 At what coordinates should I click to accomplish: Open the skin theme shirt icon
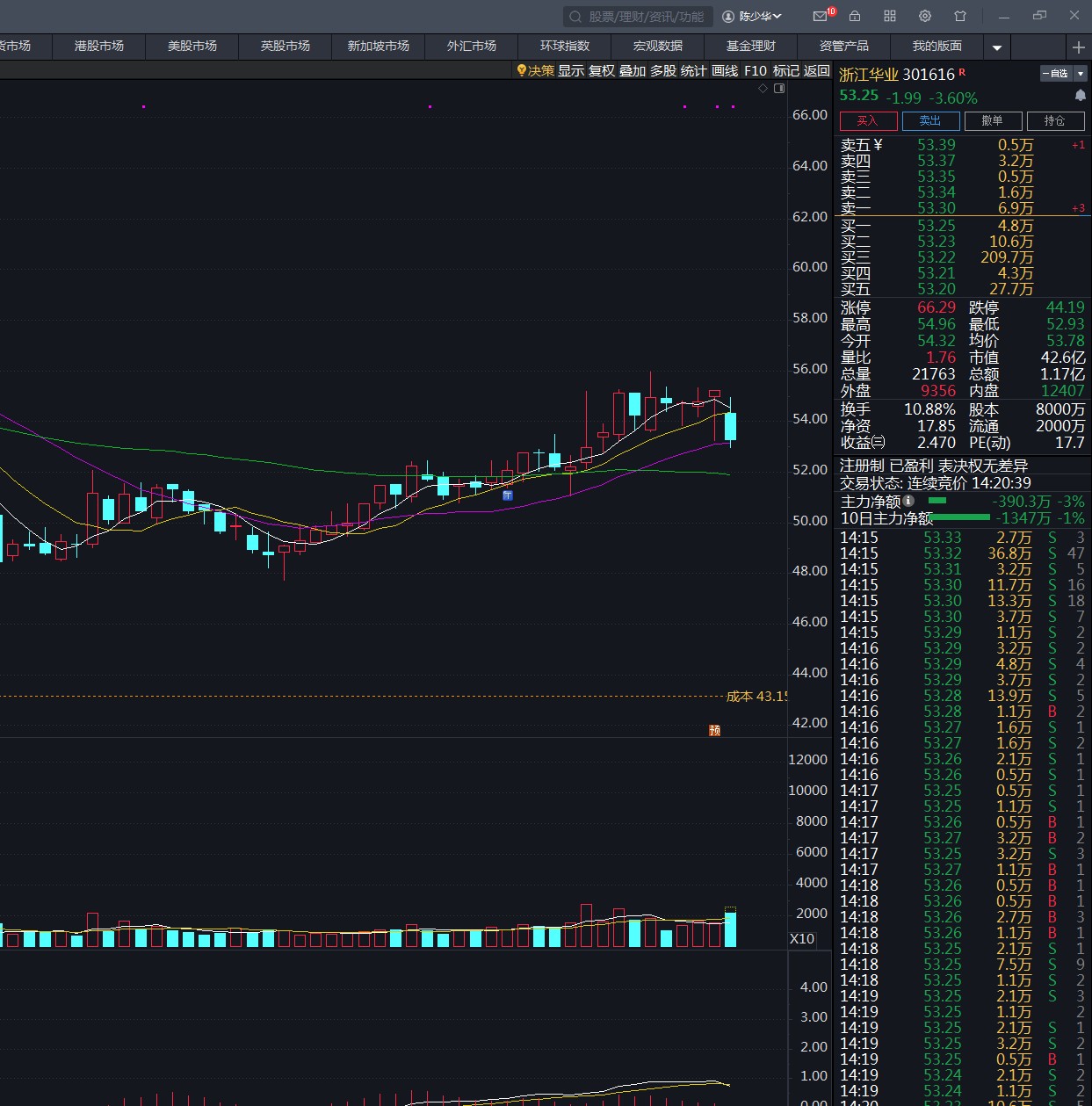click(960, 16)
